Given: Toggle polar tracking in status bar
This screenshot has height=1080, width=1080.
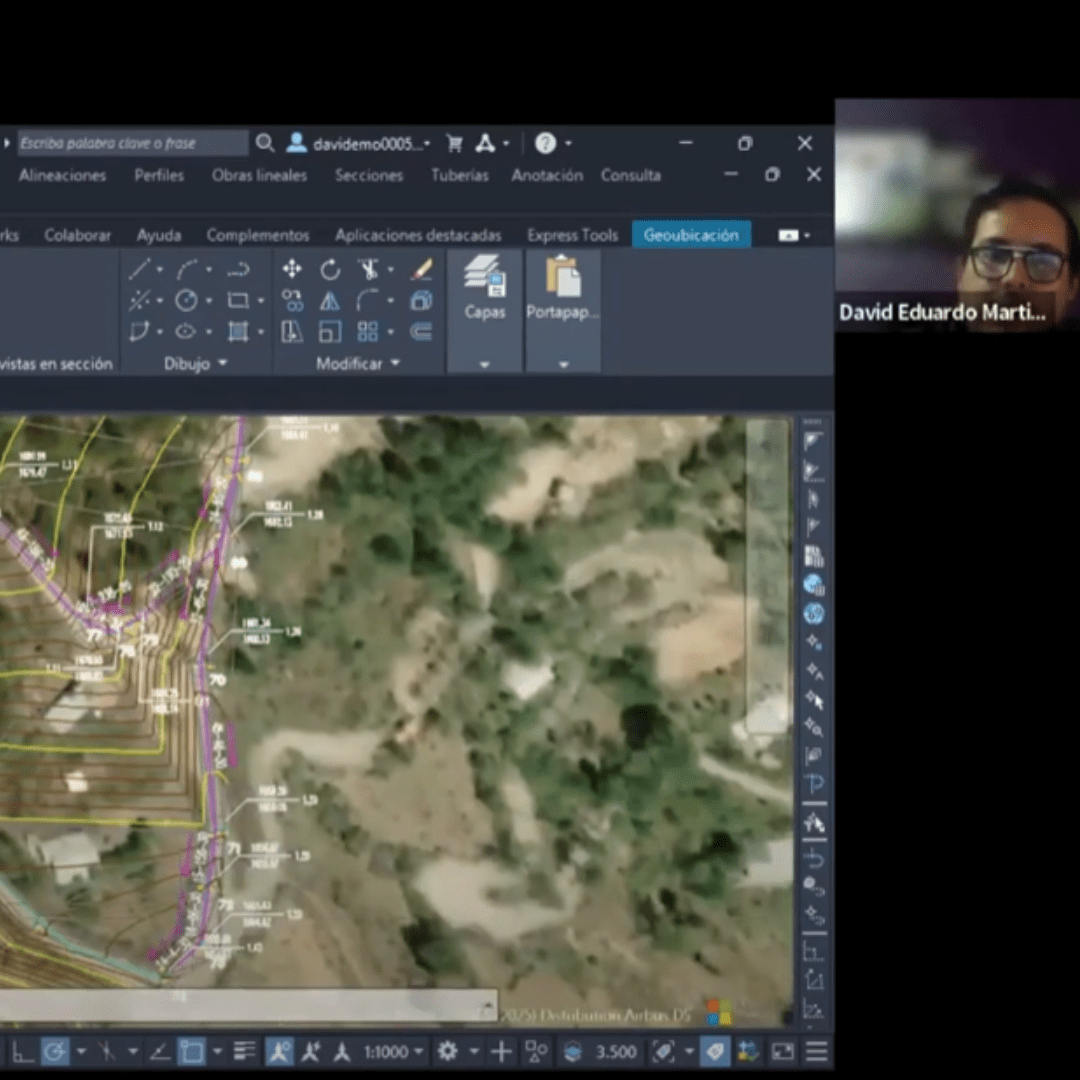Looking at the screenshot, I should point(55,1051).
